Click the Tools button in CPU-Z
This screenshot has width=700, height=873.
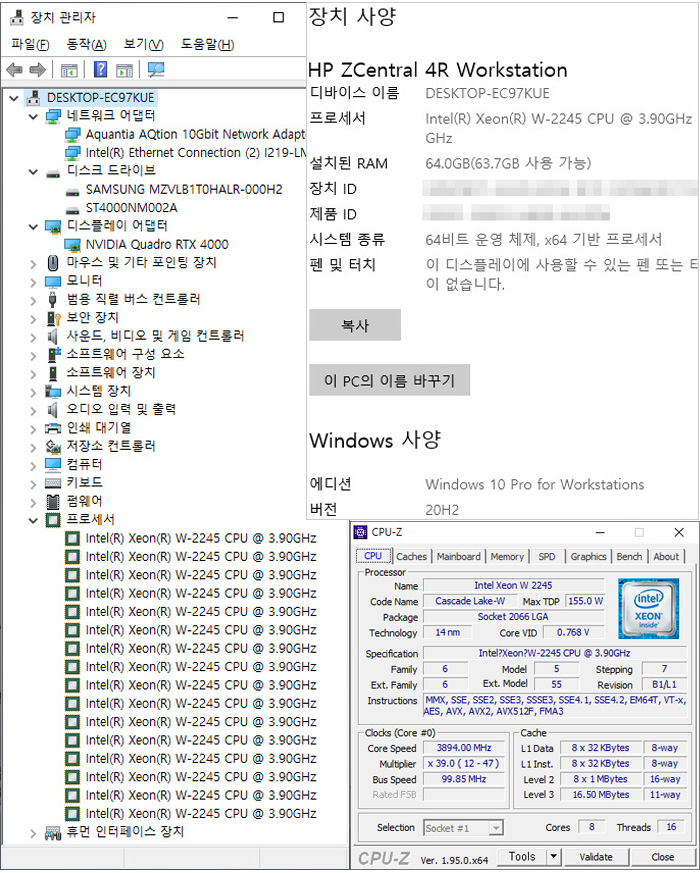coord(522,856)
